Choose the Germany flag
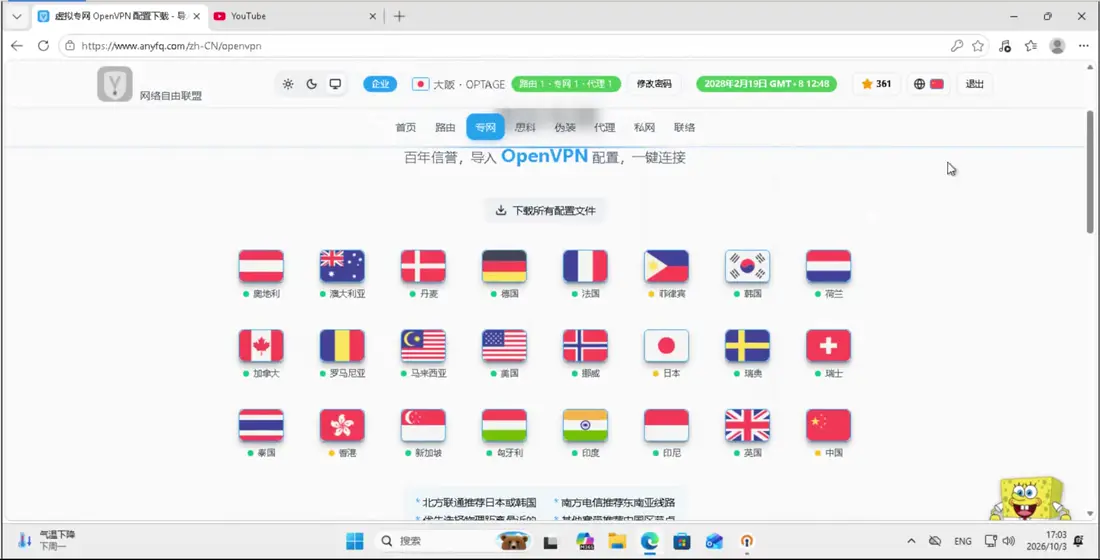The image size is (1100, 560). pyautogui.click(x=504, y=266)
